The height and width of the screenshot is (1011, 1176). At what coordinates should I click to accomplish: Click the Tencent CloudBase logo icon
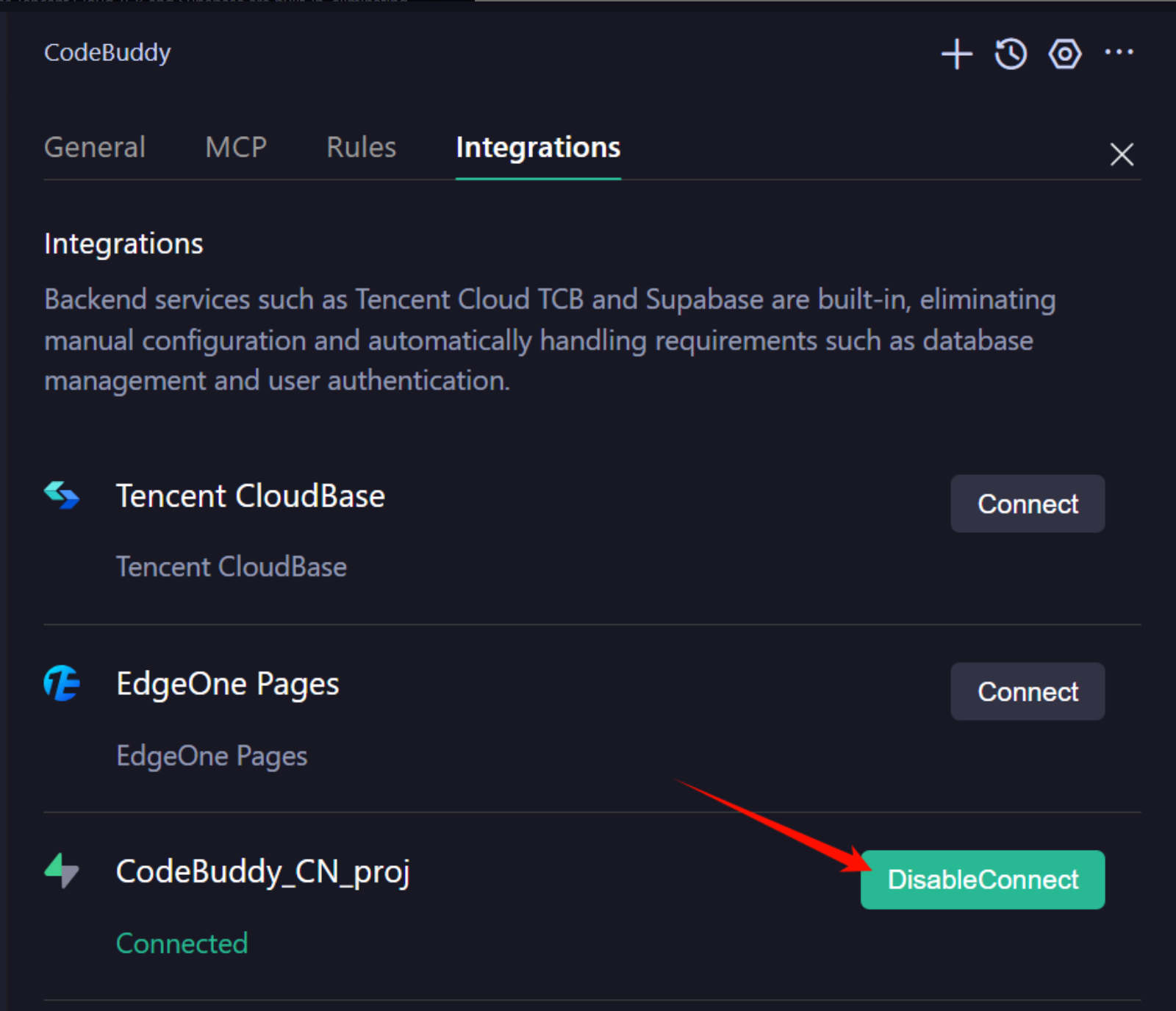(x=62, y=496)
